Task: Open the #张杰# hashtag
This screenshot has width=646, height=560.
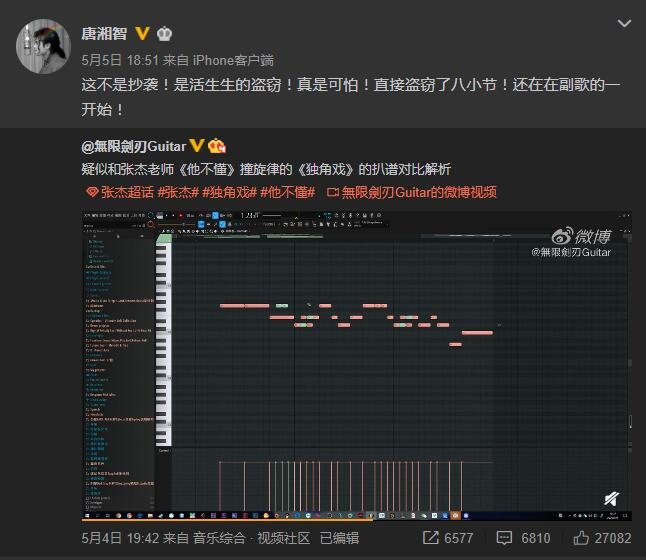Action: point(178,192)
